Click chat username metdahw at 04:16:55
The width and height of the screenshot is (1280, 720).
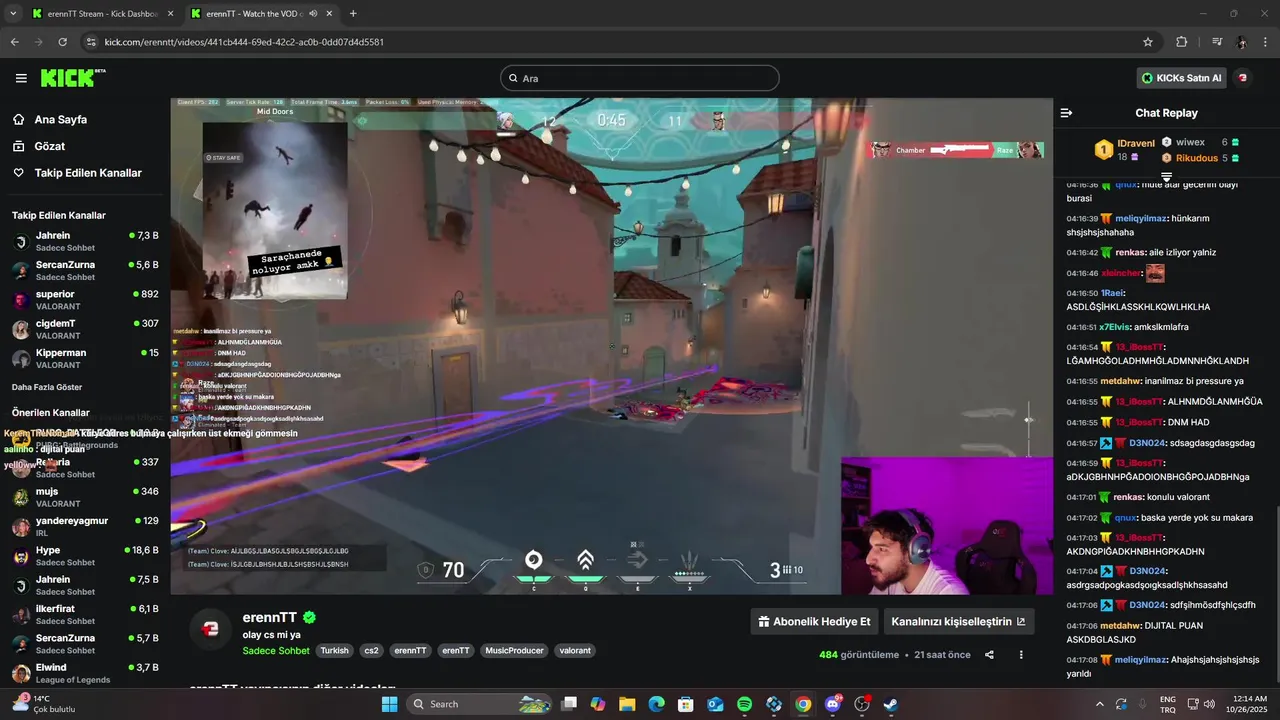pyautogui.click(x=1120, y=381)
